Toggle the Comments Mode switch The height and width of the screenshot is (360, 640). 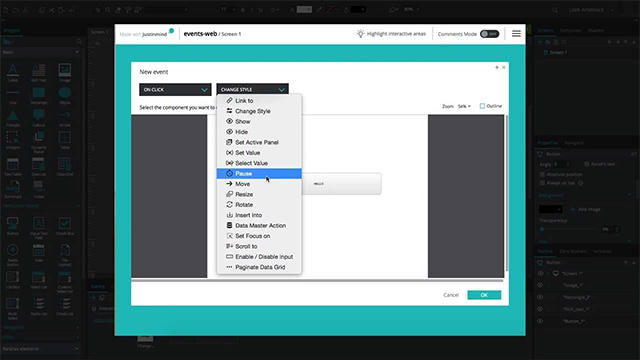[x=489, y=34]
